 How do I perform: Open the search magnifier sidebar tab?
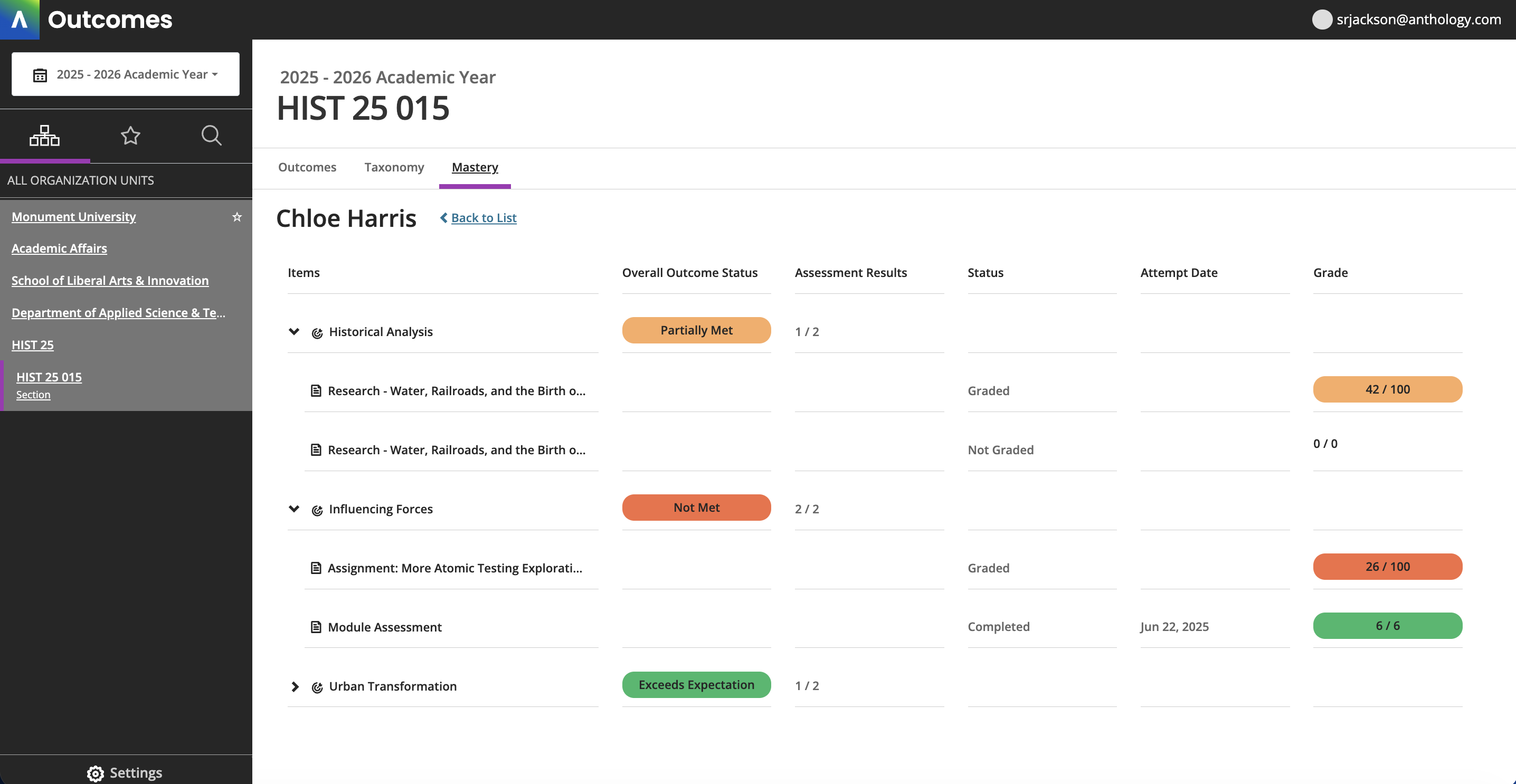coord(211,136)
